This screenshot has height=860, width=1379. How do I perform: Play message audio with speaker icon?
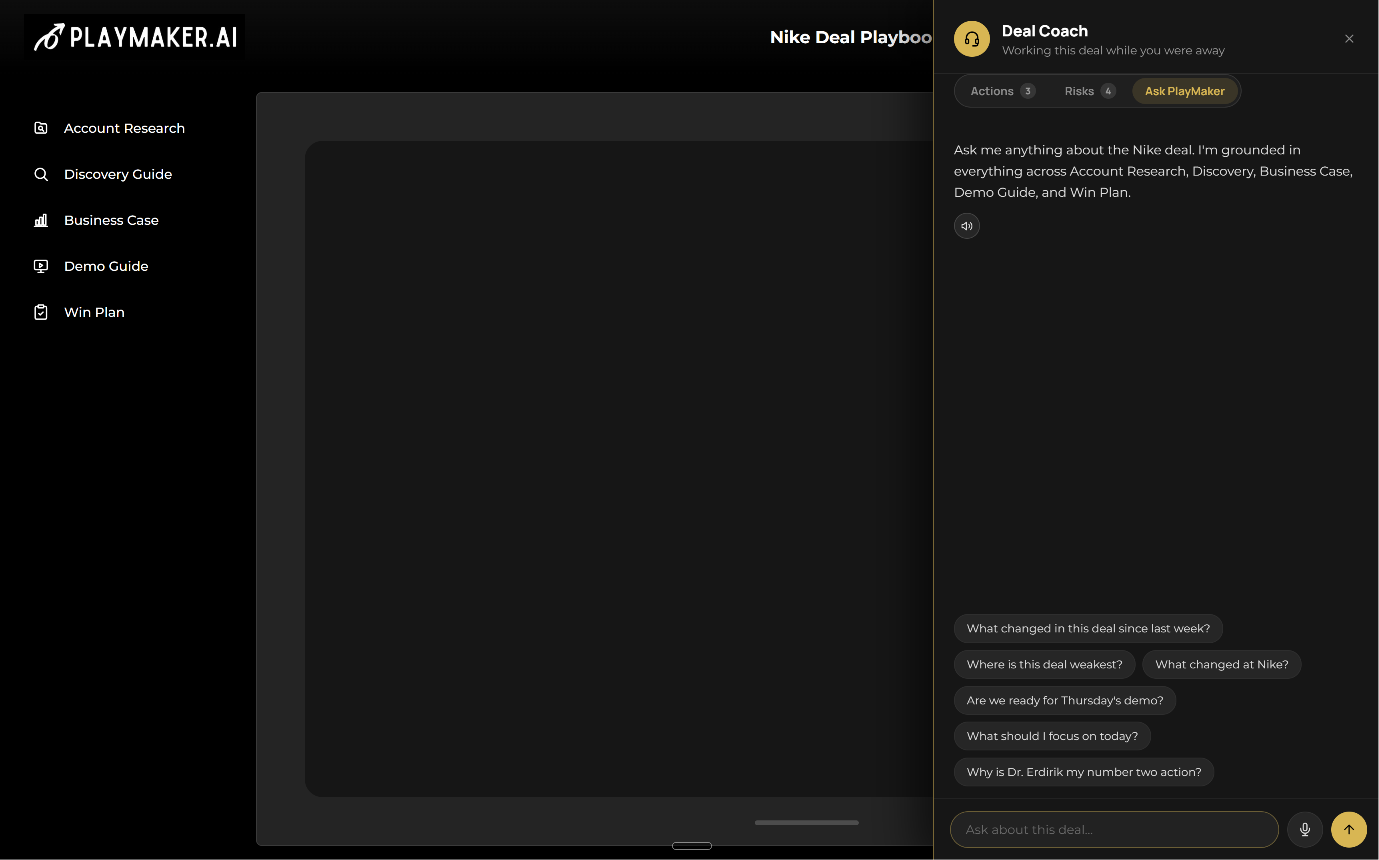coord(967,226)
